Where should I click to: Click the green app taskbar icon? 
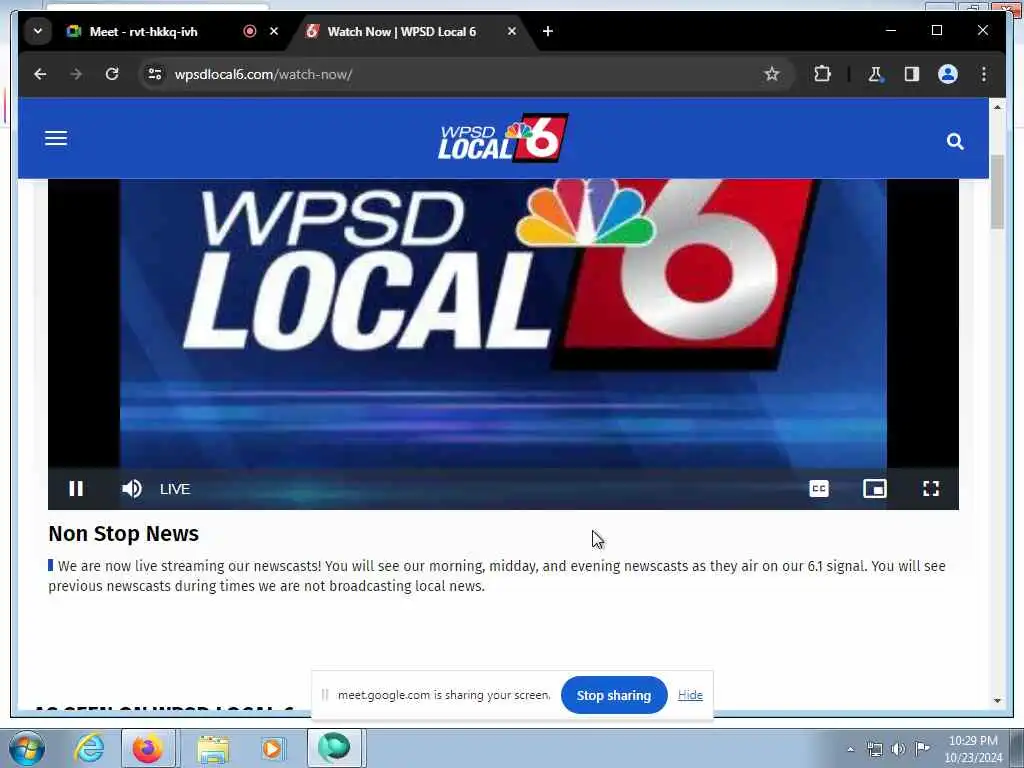[x=334, y=748]
